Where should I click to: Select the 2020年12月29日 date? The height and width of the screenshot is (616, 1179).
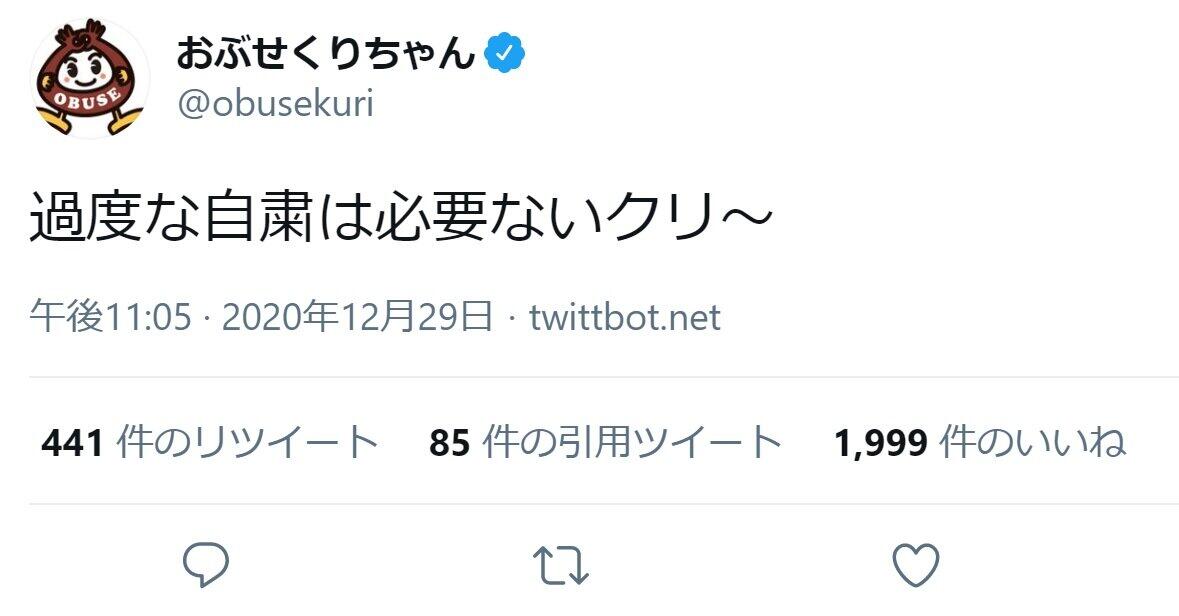click(357, 318)
